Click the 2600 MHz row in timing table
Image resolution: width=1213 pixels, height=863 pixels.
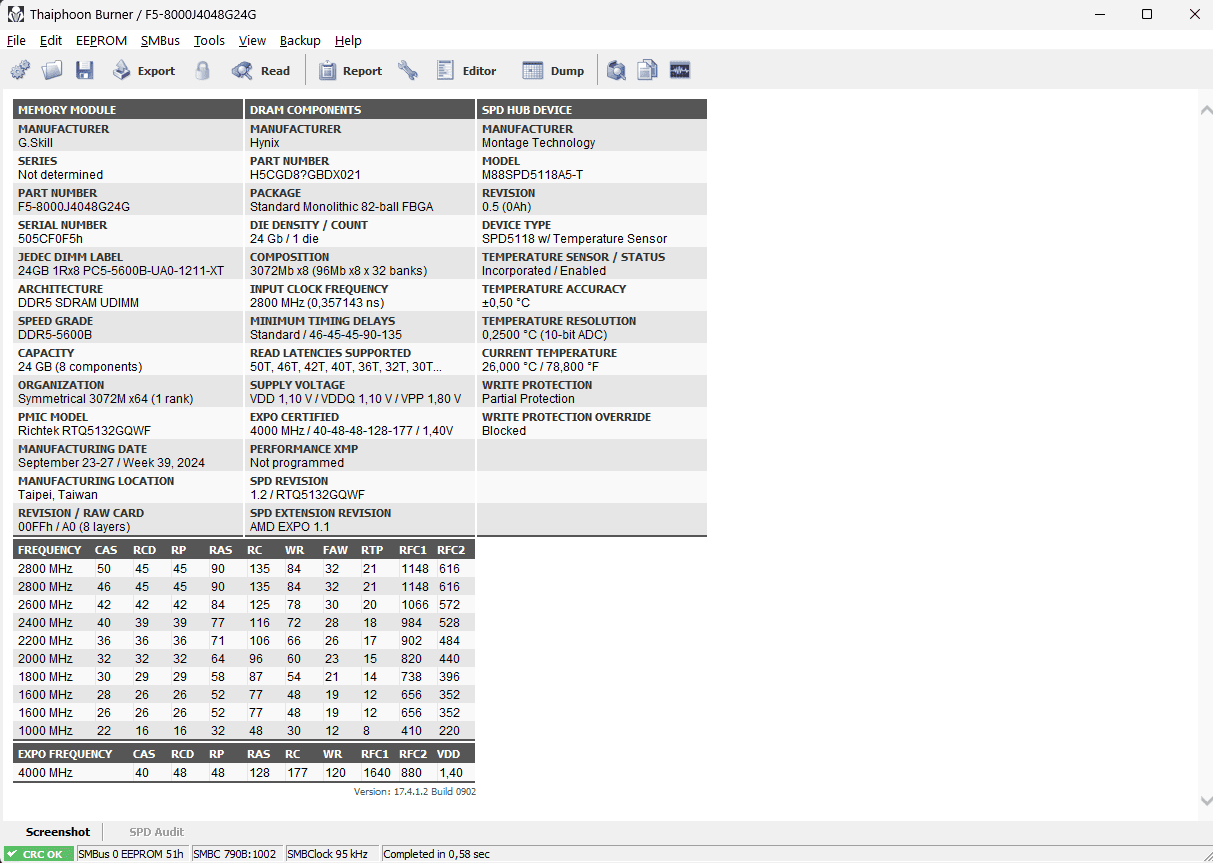[x=244, y=605]
